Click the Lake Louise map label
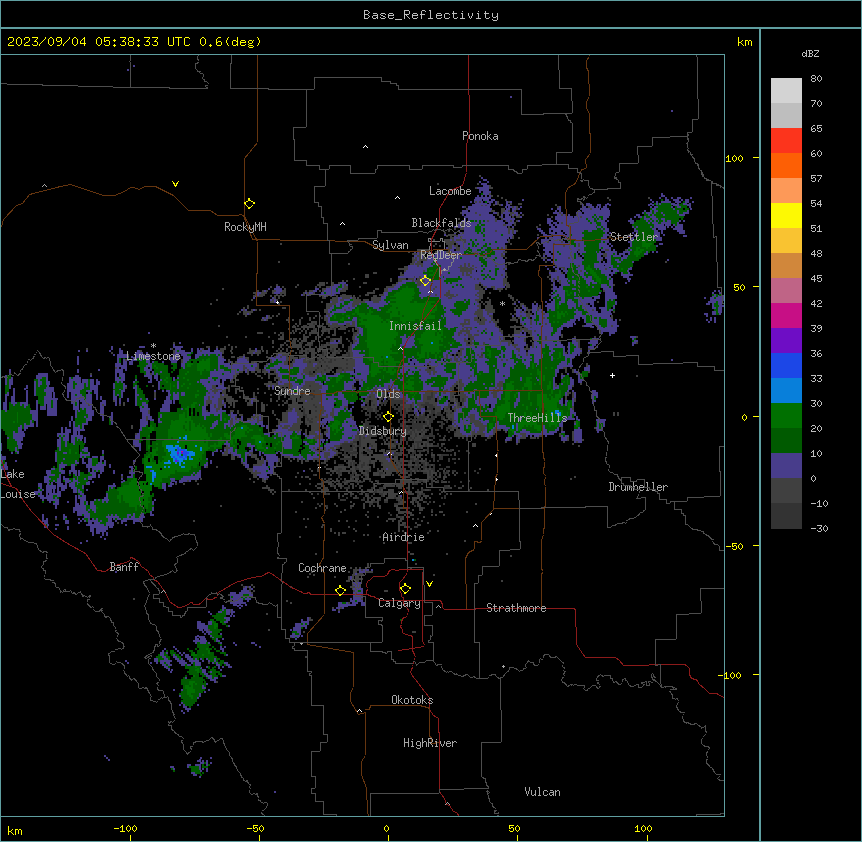 (18, 484)
